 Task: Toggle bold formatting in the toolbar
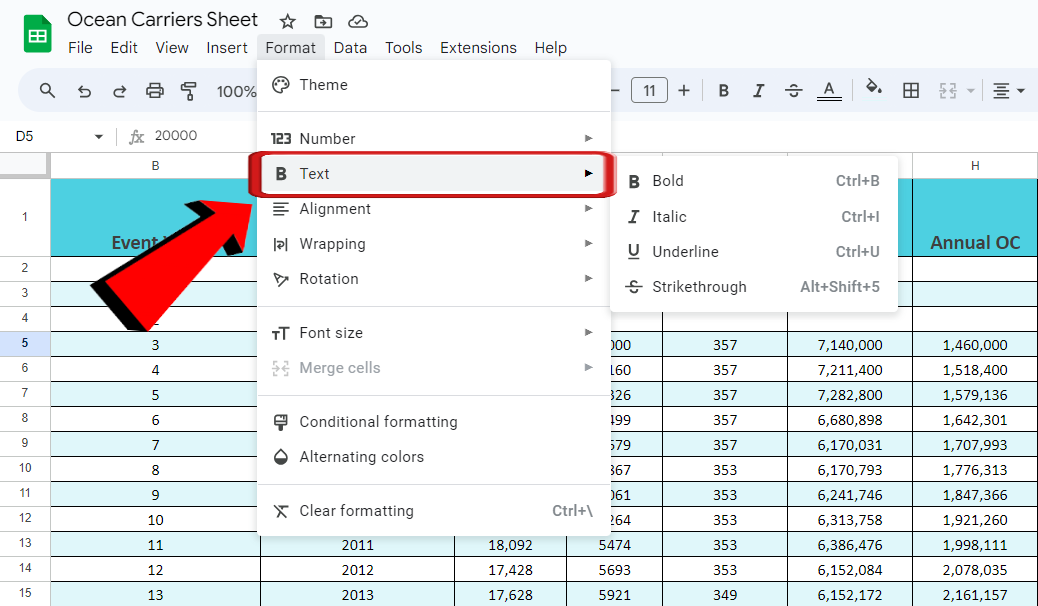[x=723, y=90]
